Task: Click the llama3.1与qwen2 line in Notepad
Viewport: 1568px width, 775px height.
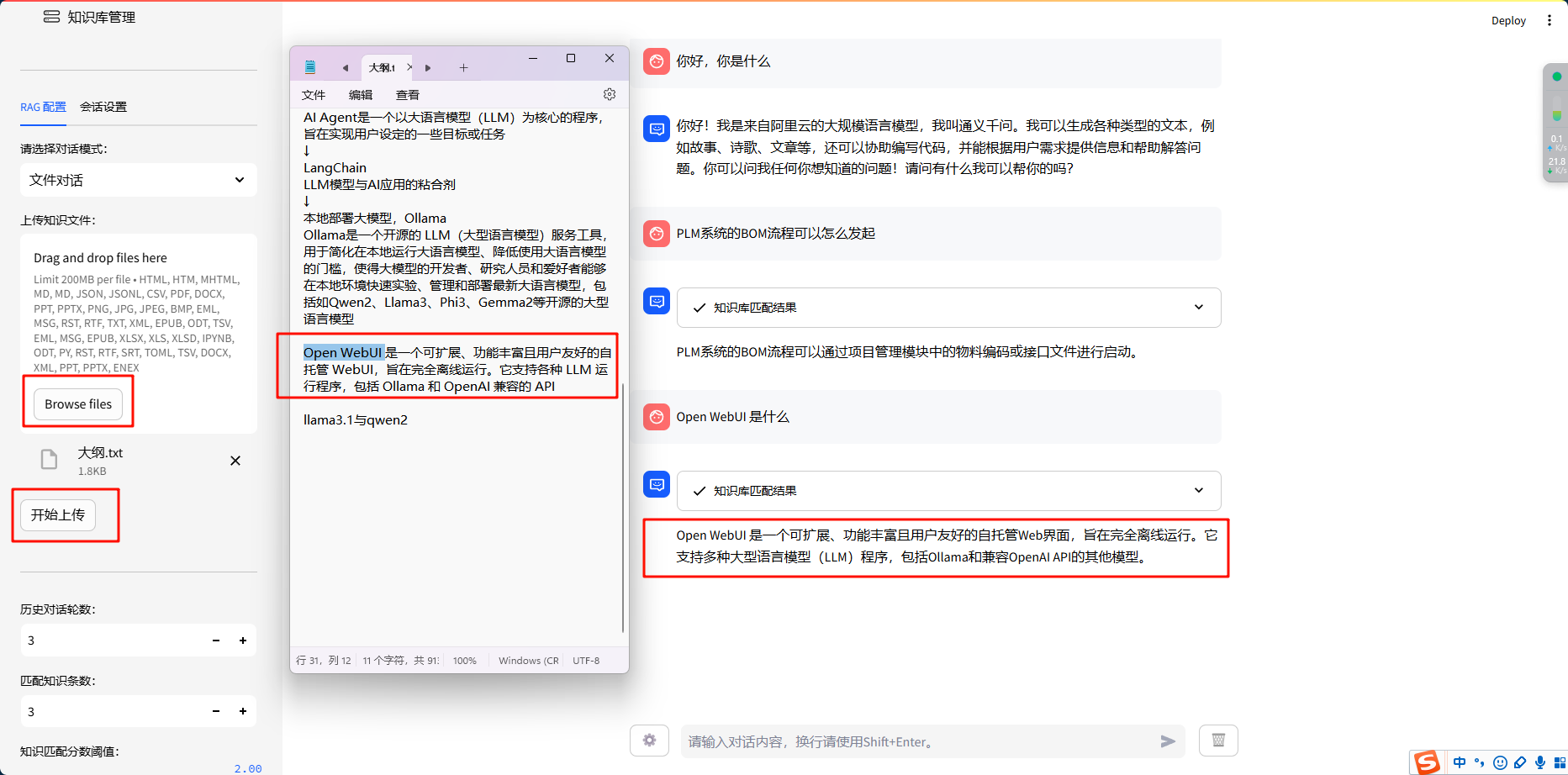Action: click(356, 420)
